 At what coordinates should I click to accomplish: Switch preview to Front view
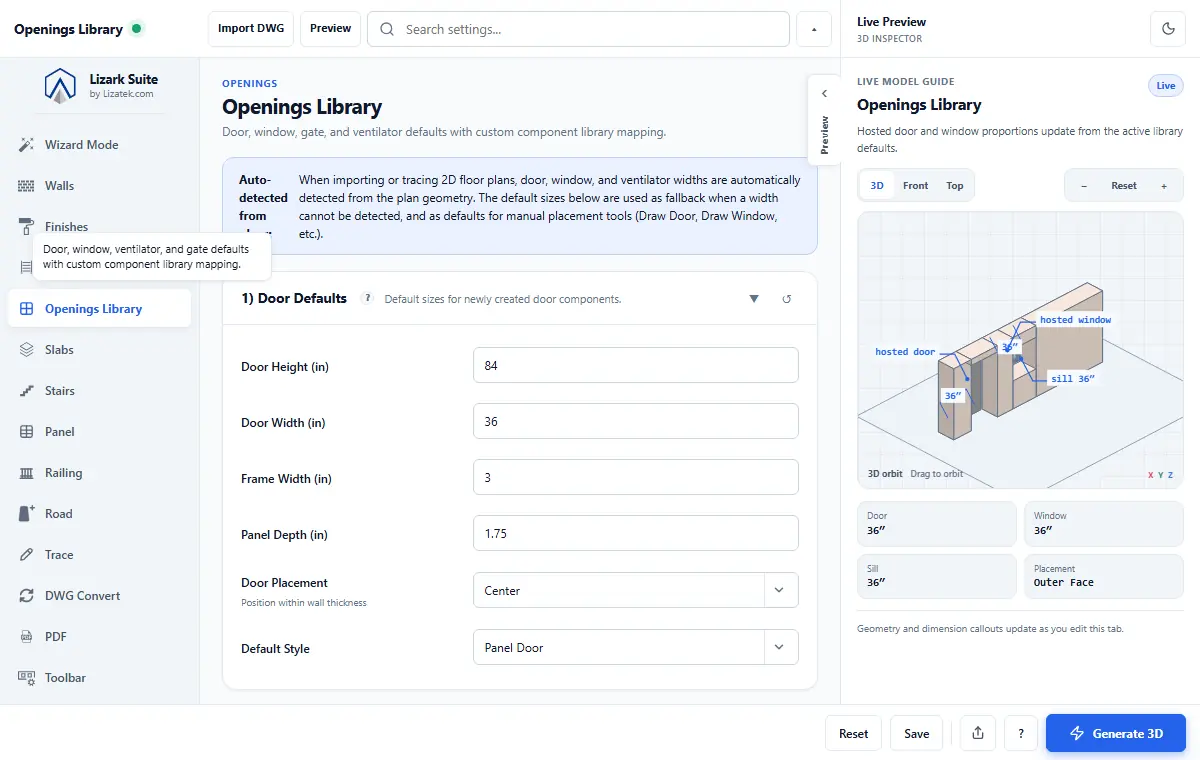click(x=915, y=186)
